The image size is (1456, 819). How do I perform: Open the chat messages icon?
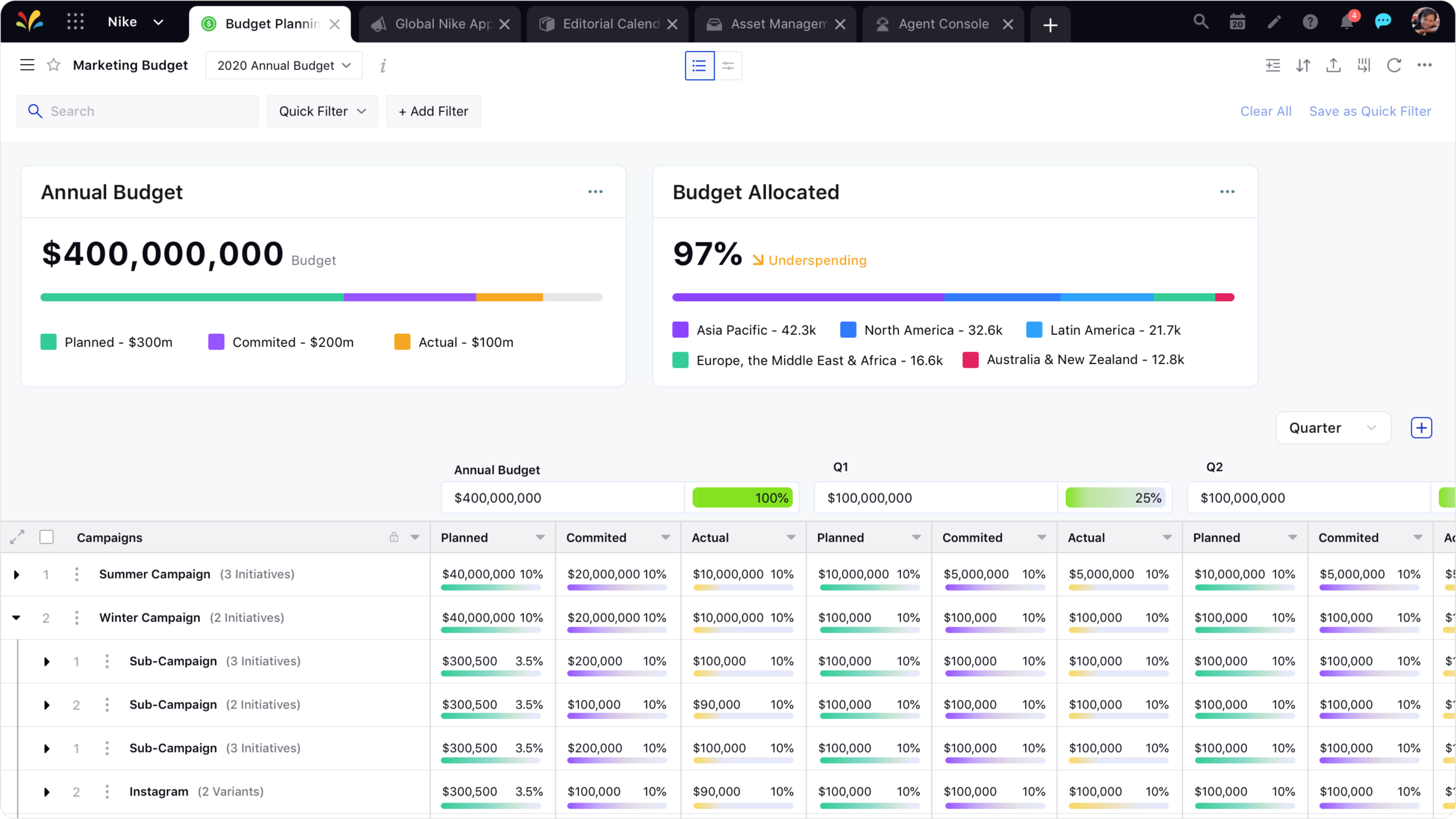coord(1383,22)
